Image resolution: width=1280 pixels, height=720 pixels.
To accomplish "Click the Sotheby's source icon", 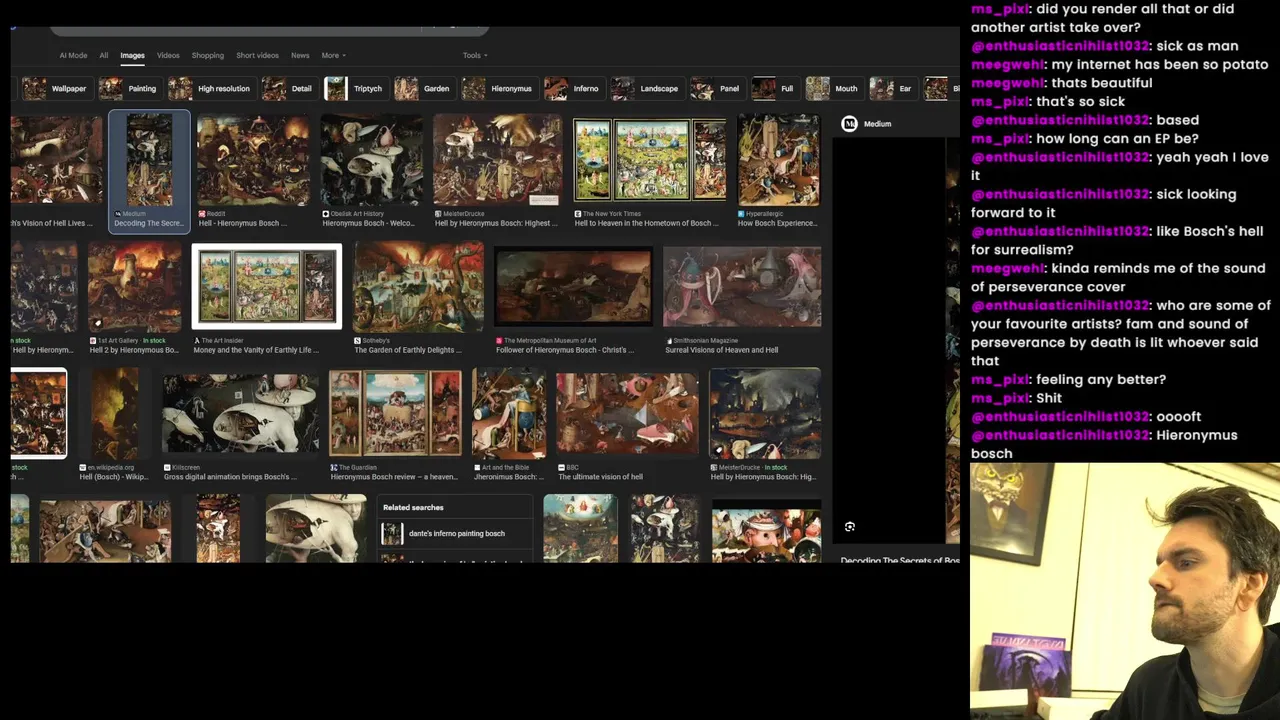I will [358, 340].
